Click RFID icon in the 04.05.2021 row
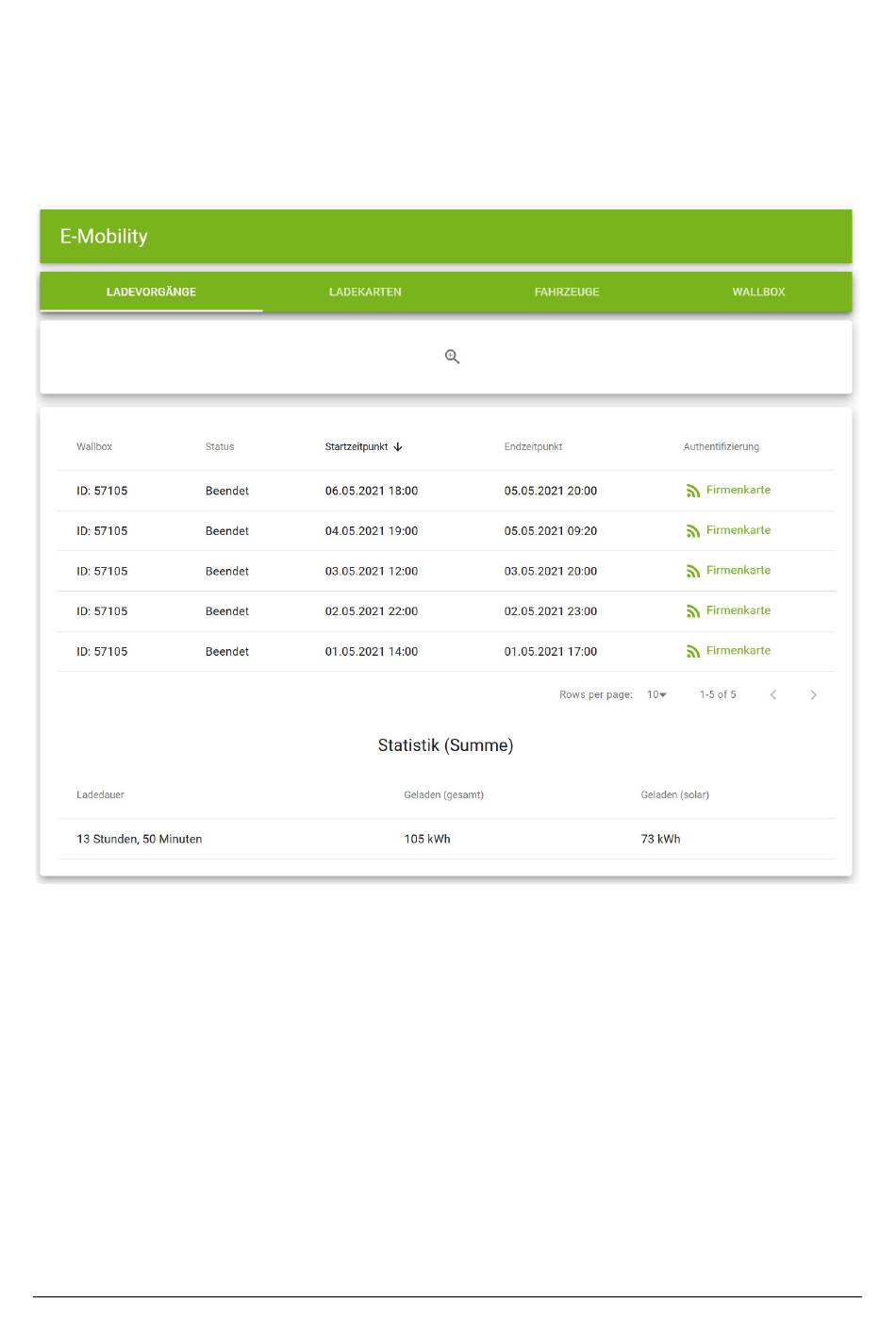The height and width of the screenshot is (1319, 896). point(693,531)
